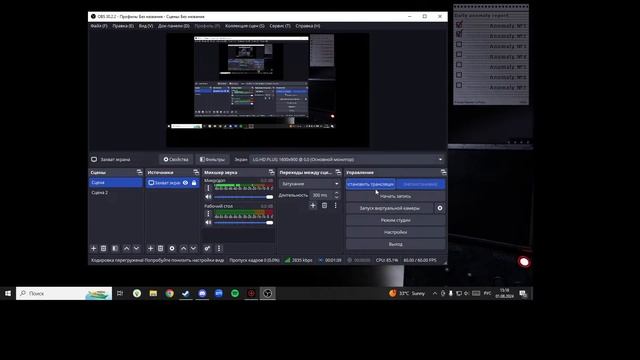Click the Выход exit button
Viewport: 640px width, 360px height.
[x=396, y=244]
